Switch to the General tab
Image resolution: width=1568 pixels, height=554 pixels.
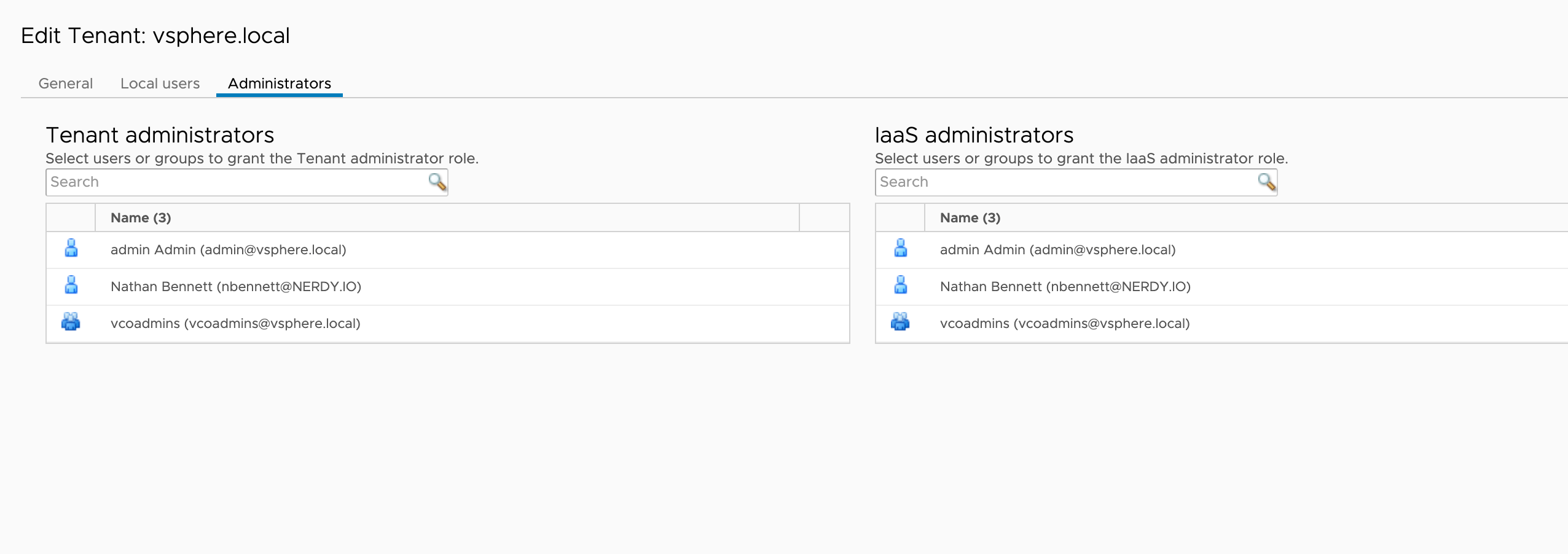[66, 84]
